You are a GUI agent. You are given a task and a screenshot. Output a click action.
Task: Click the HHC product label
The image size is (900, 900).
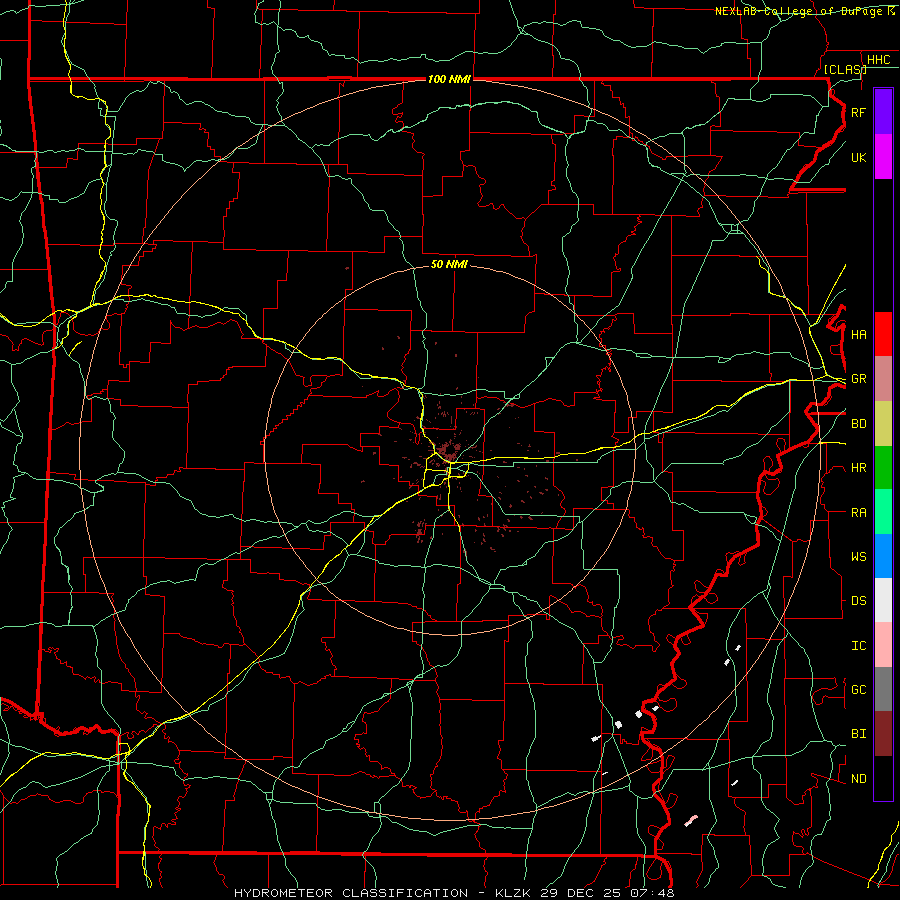tap(878, 60)
